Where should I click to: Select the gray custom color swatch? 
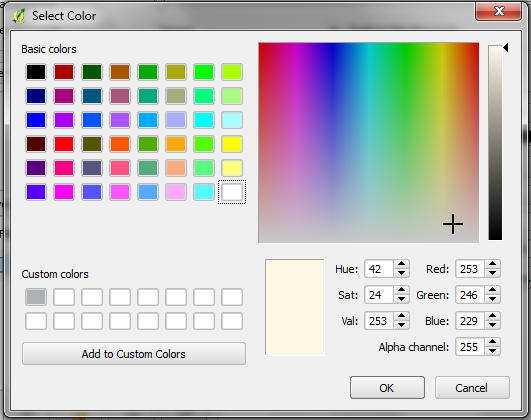click(36, 297)
